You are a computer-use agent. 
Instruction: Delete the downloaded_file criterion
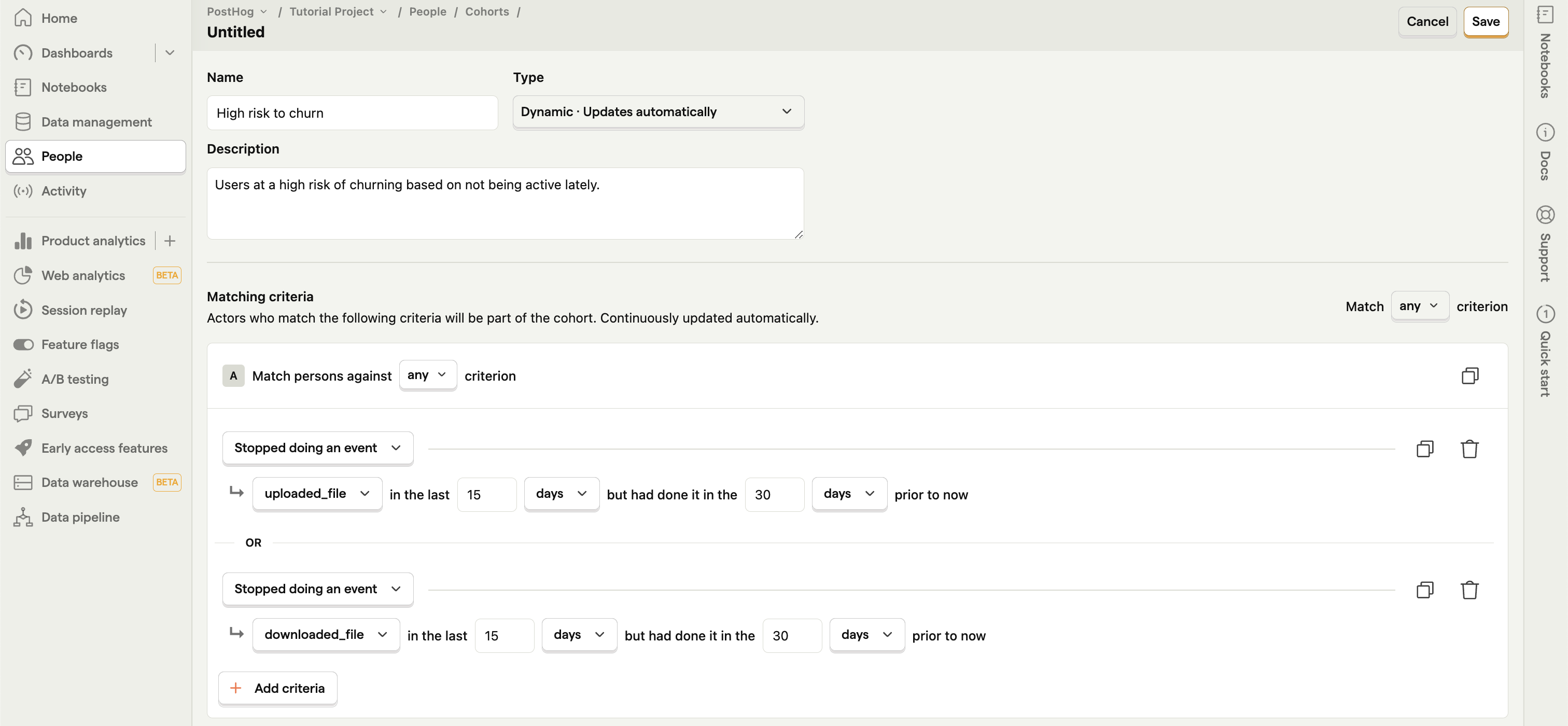click(1469, 590)
